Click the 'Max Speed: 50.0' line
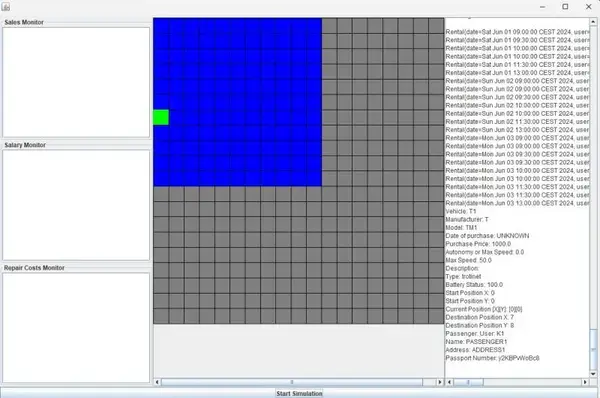Screen dimensions: 600x398 pyautogui.click(x=468, y=260)
